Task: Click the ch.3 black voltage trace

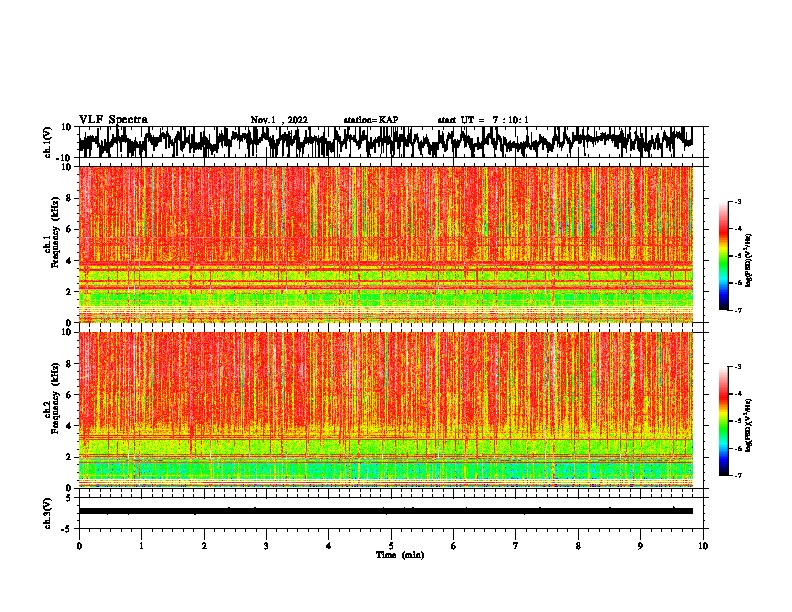Action: coord(386,511)
